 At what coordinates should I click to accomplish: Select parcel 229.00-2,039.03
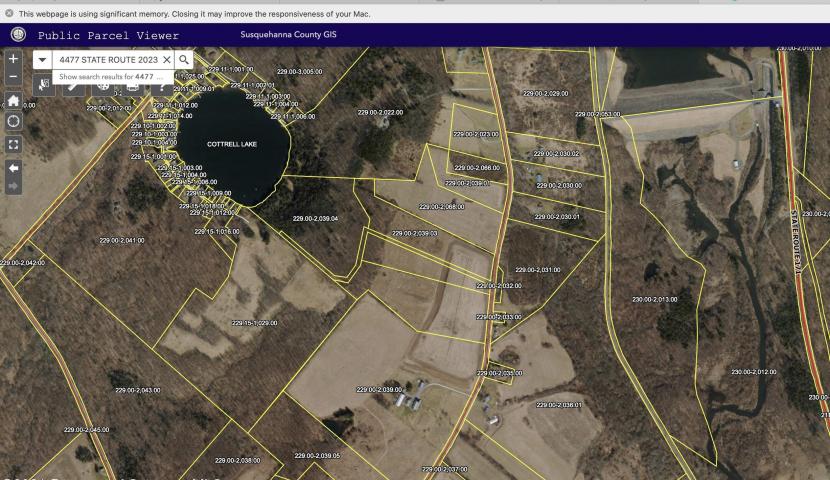[414, 233]
